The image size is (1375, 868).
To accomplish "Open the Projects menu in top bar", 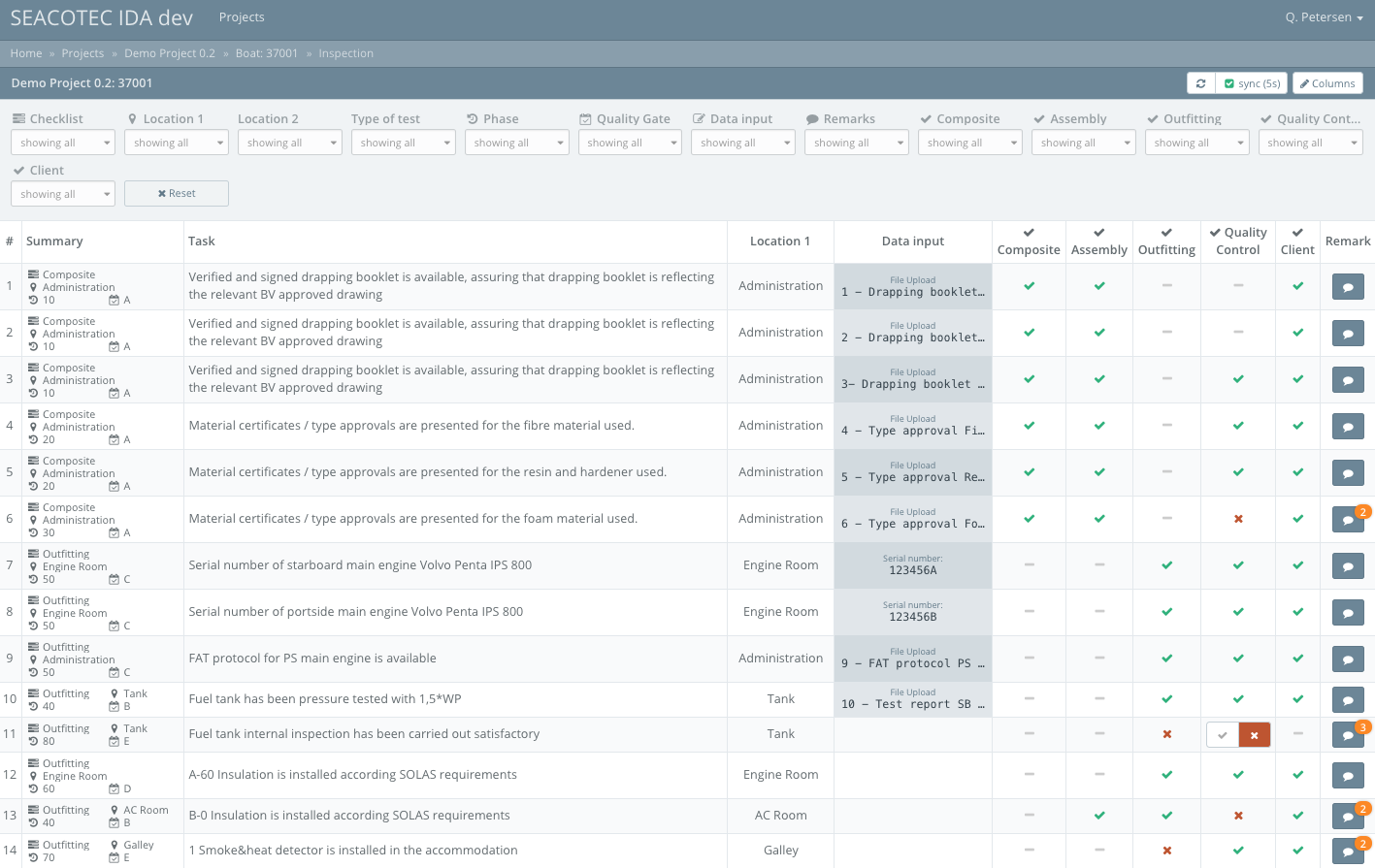I will pyautogui.click(x=242, y=17).
